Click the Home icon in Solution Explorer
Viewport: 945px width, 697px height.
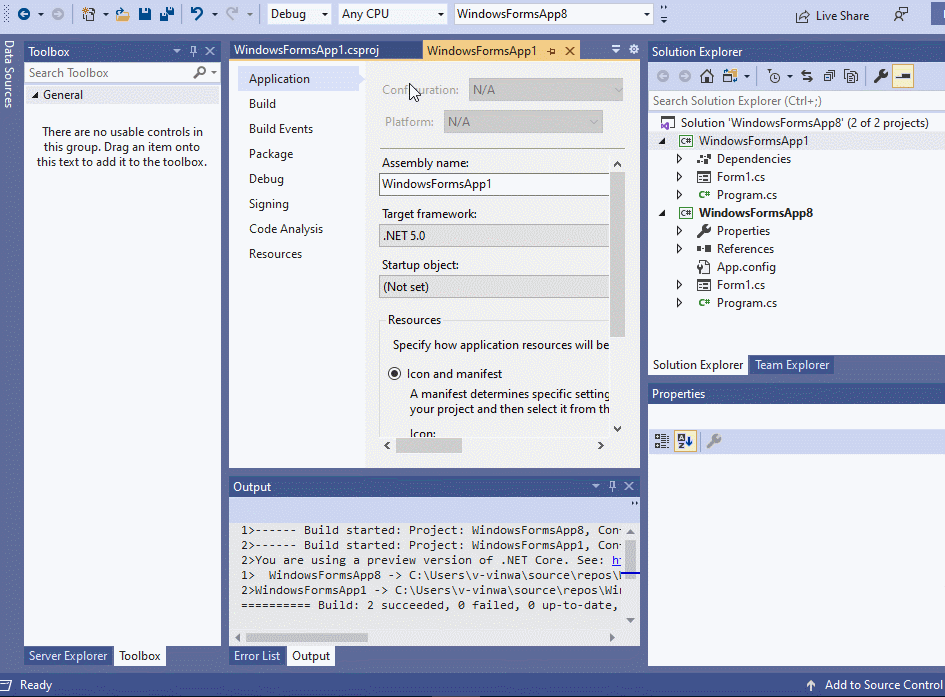707,76
